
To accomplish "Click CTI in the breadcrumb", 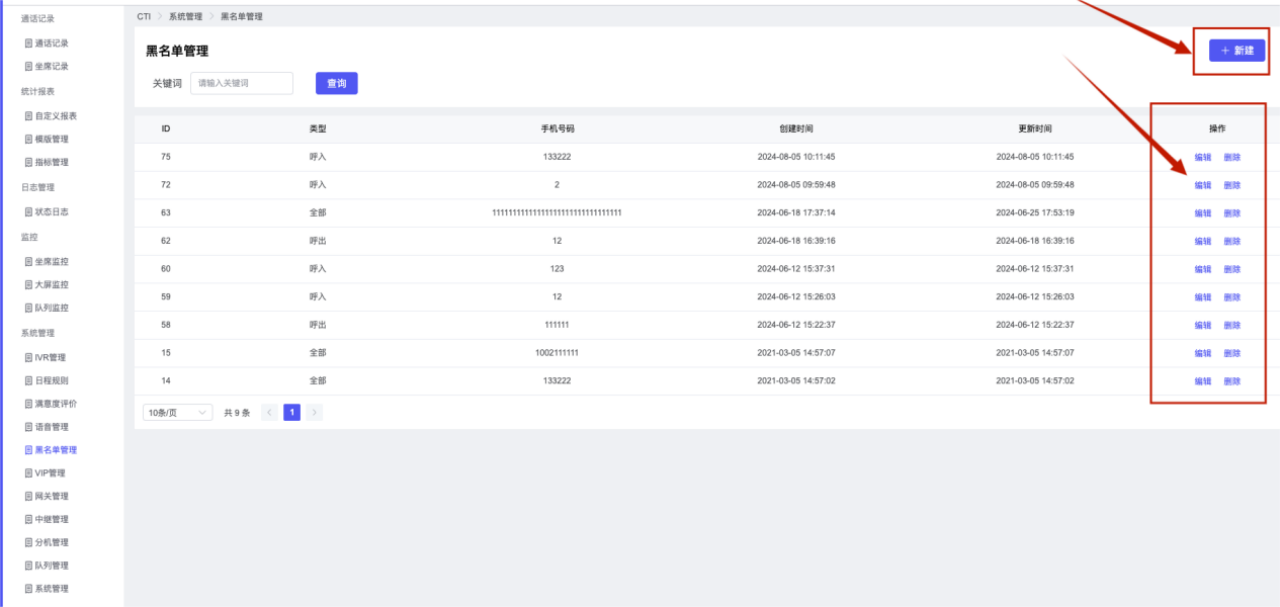I will (144, 17).
